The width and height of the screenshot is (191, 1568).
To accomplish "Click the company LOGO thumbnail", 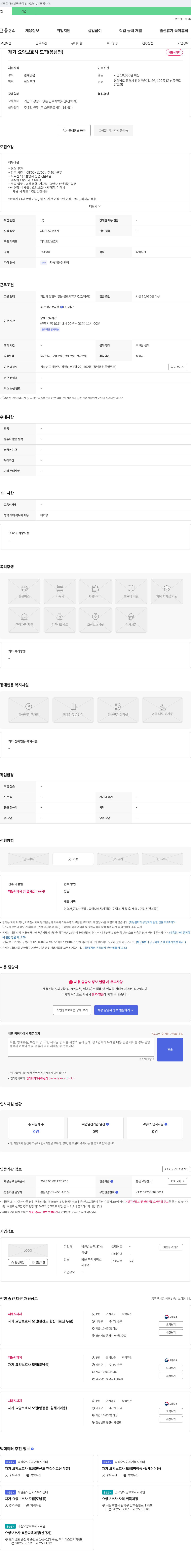I will [28, 1250].
